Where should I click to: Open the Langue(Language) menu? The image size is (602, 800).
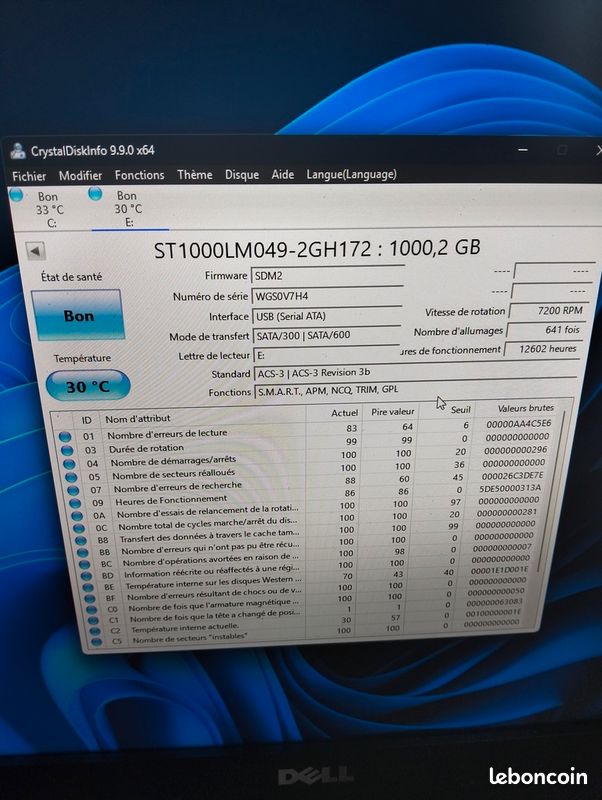coord(352,174)
